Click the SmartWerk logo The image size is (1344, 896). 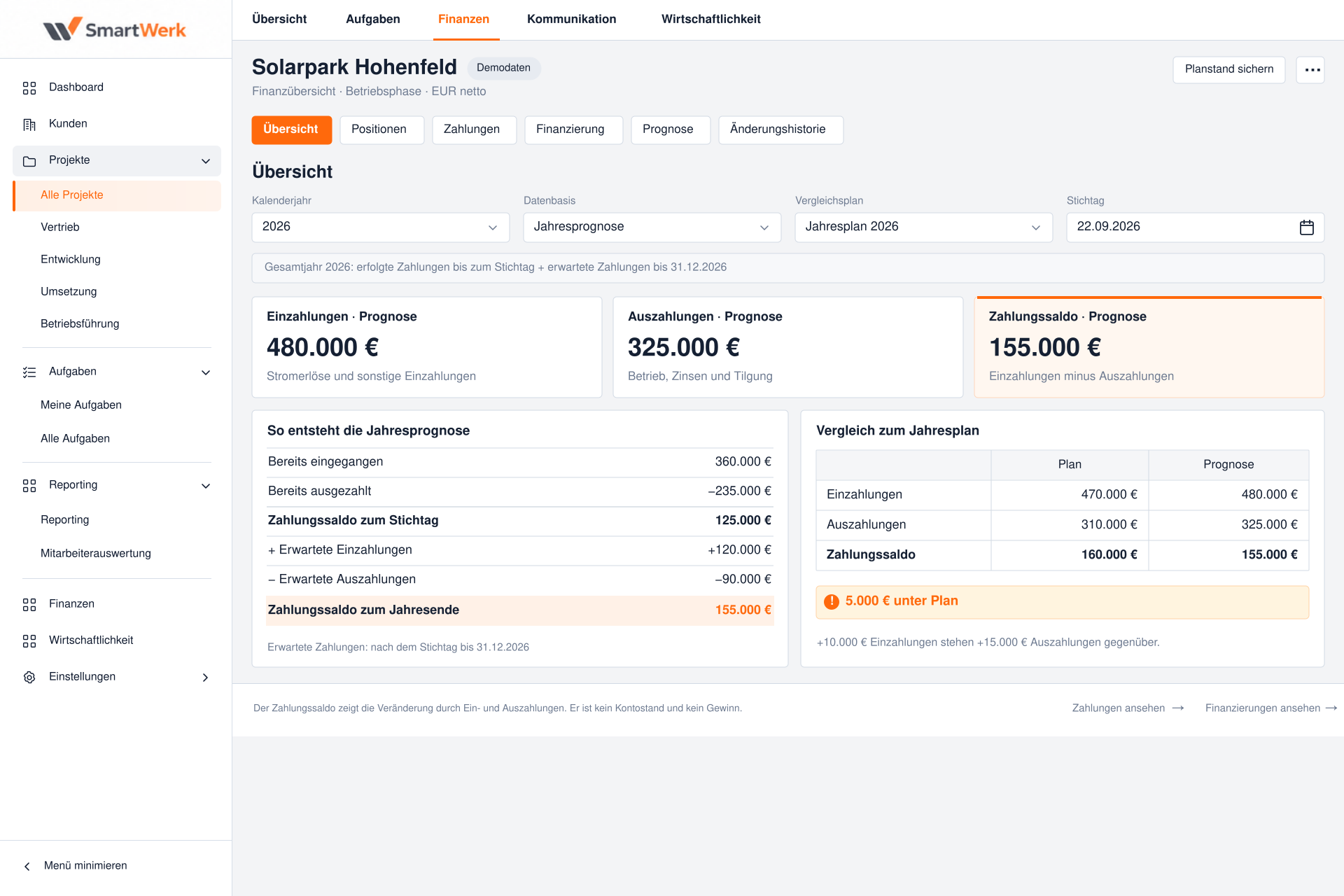tap(115, 29)
